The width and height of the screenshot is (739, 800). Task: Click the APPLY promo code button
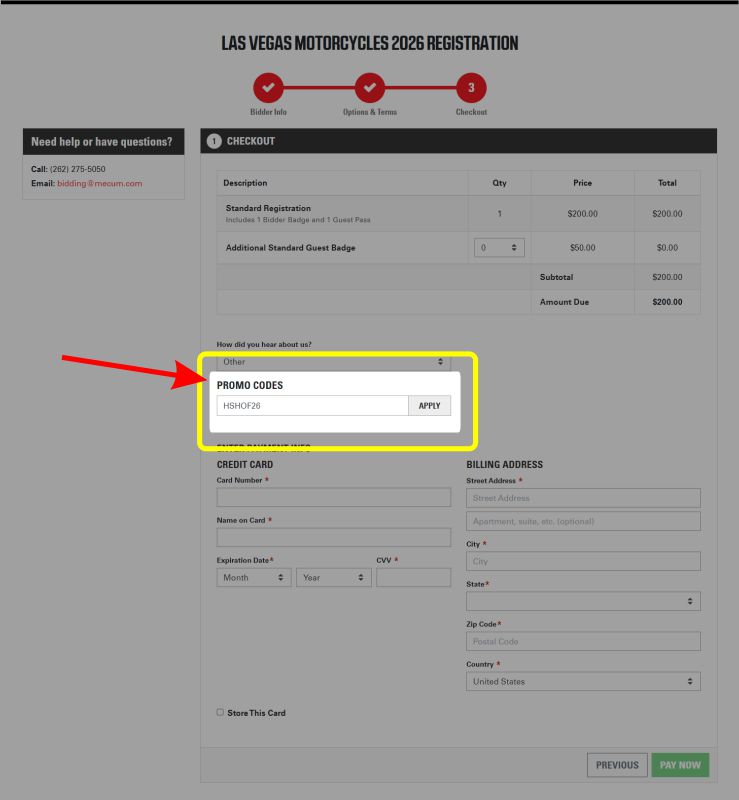[429, 406]
